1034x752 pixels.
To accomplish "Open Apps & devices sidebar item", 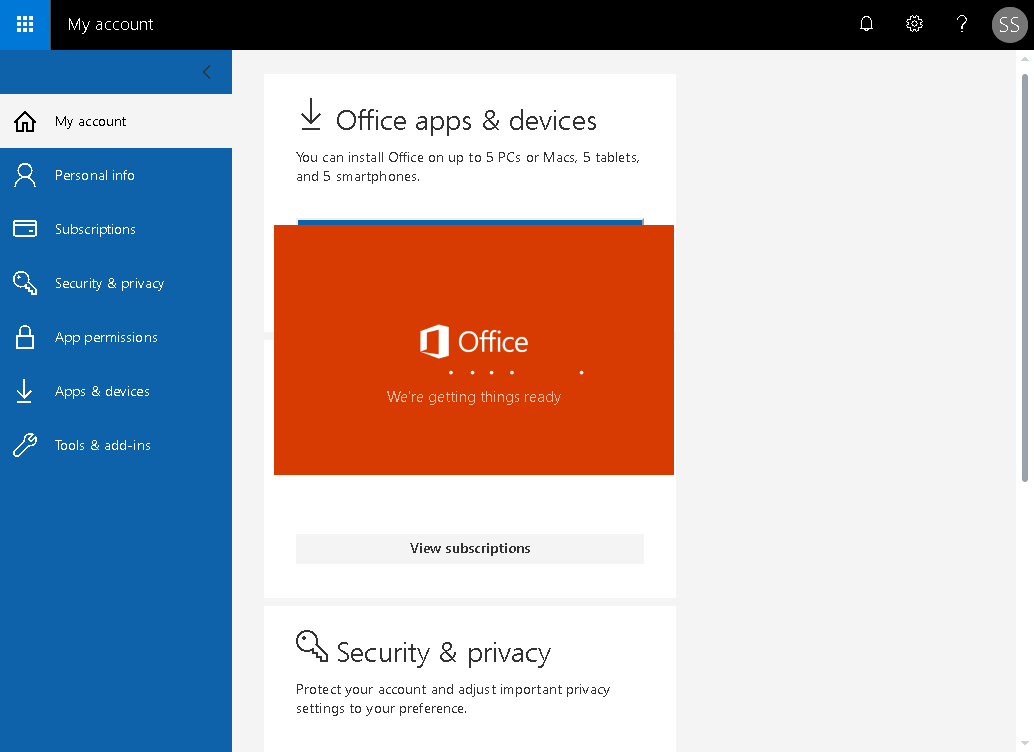I will [x=116, y=391].
